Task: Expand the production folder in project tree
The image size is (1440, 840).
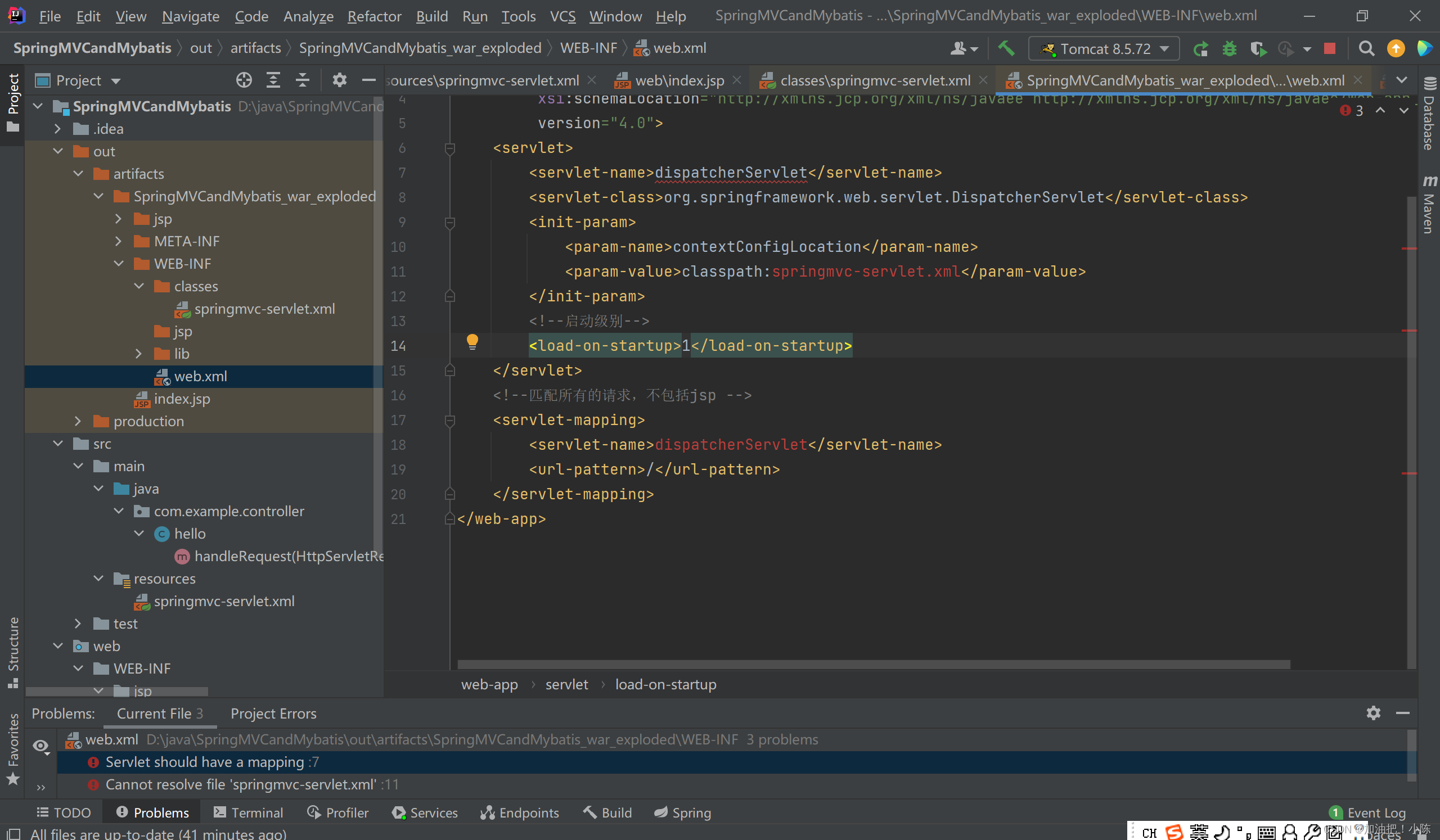Action: (x=78, y=422)
